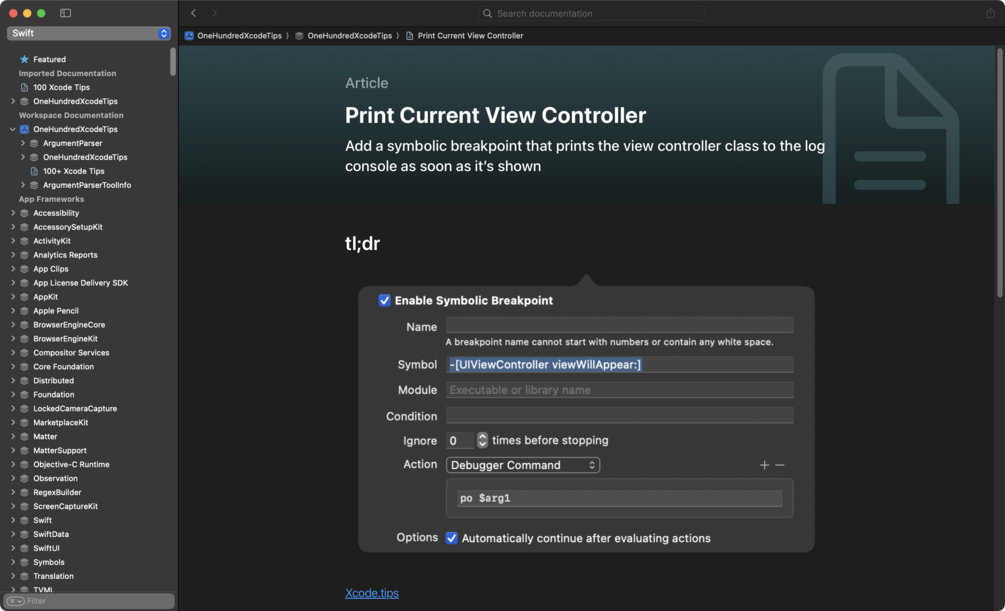Click the Symbols framework icon

coord(24,562)
